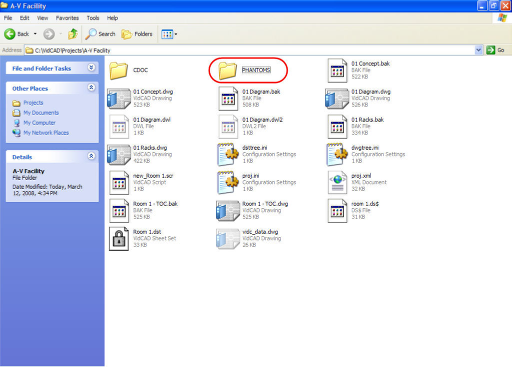Select the vidc_data.dwg drawing icon
The image size is (512, 367).
(x=228, y=238)
